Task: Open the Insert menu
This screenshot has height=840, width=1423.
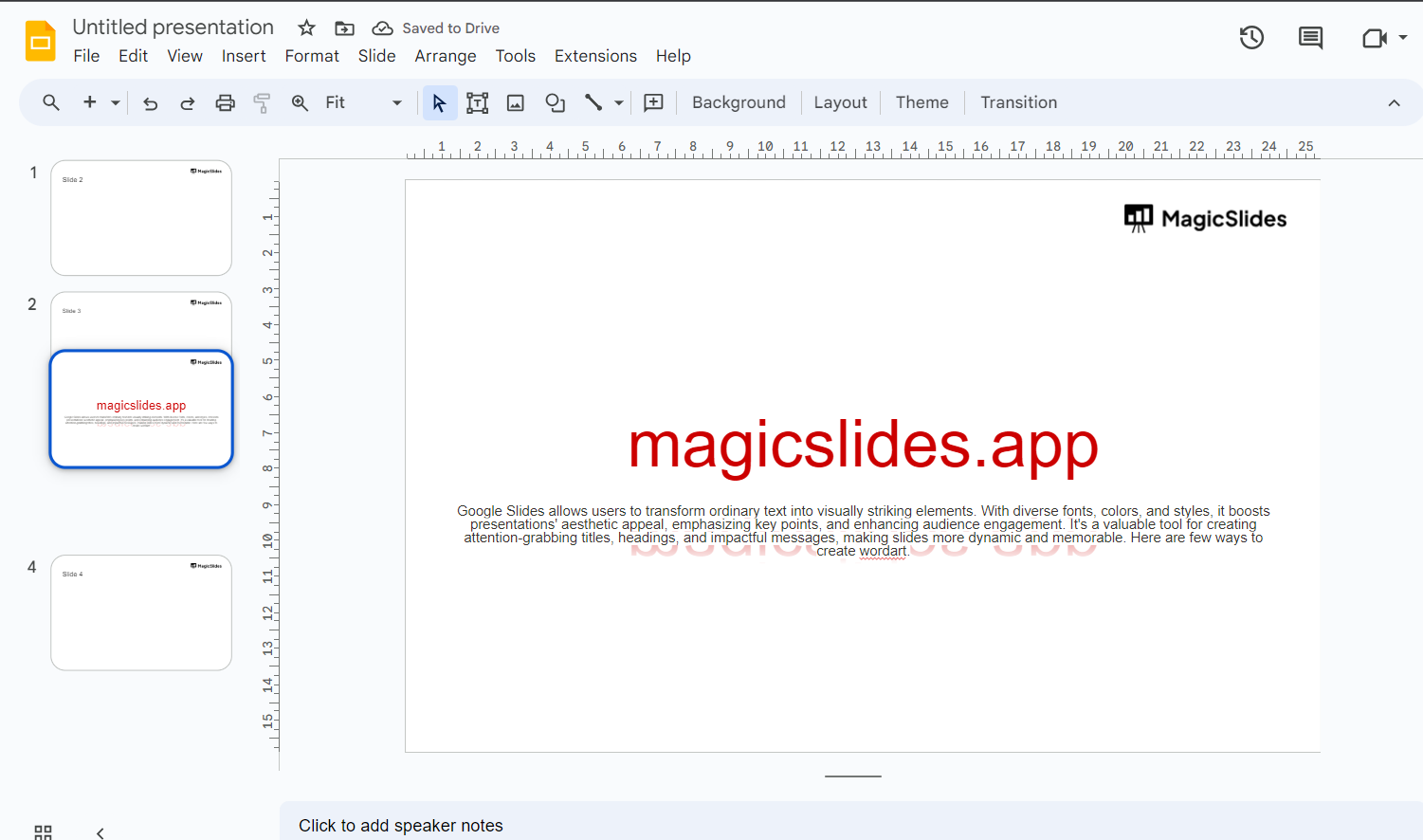Action: (x=244, y=56)
